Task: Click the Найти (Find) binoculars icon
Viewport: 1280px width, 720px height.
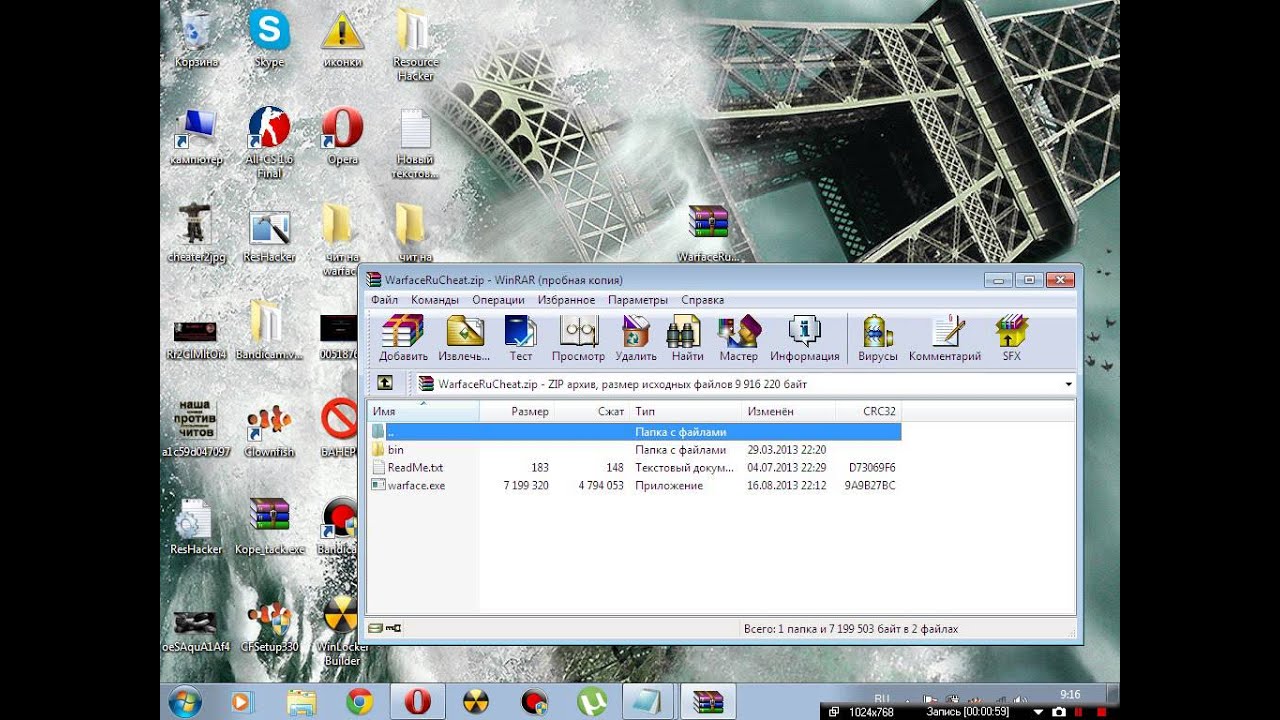Action: (687, 338)
